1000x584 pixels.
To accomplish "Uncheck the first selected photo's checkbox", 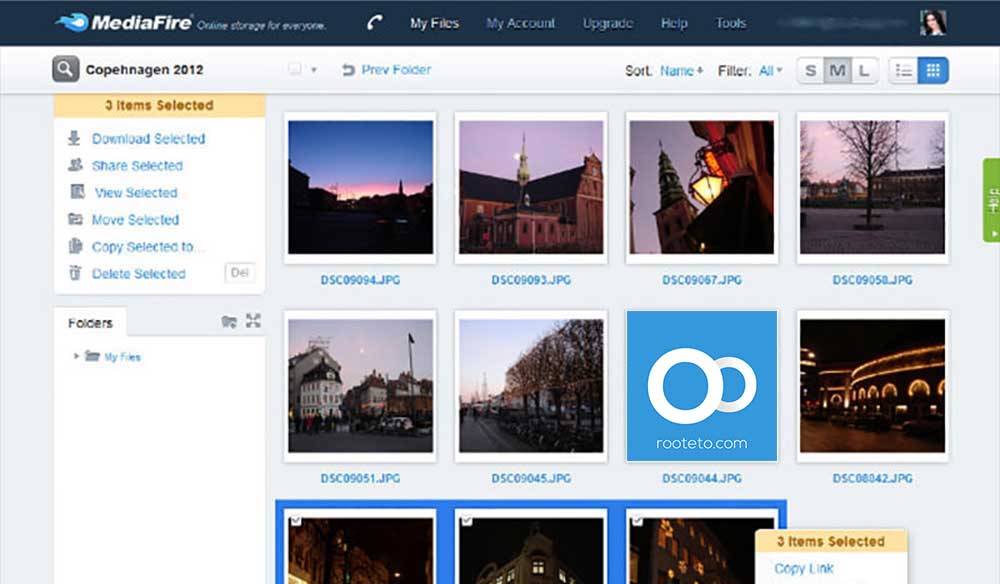I will click(x=295, y=521).
